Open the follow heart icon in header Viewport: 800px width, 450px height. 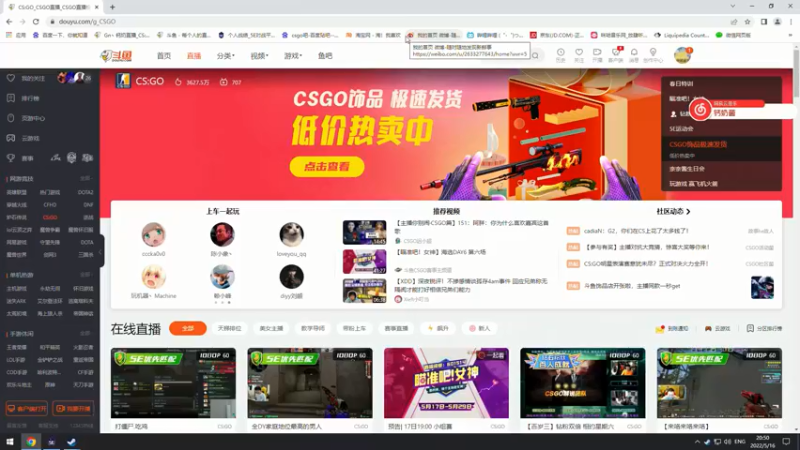click(x=579, y=53)
